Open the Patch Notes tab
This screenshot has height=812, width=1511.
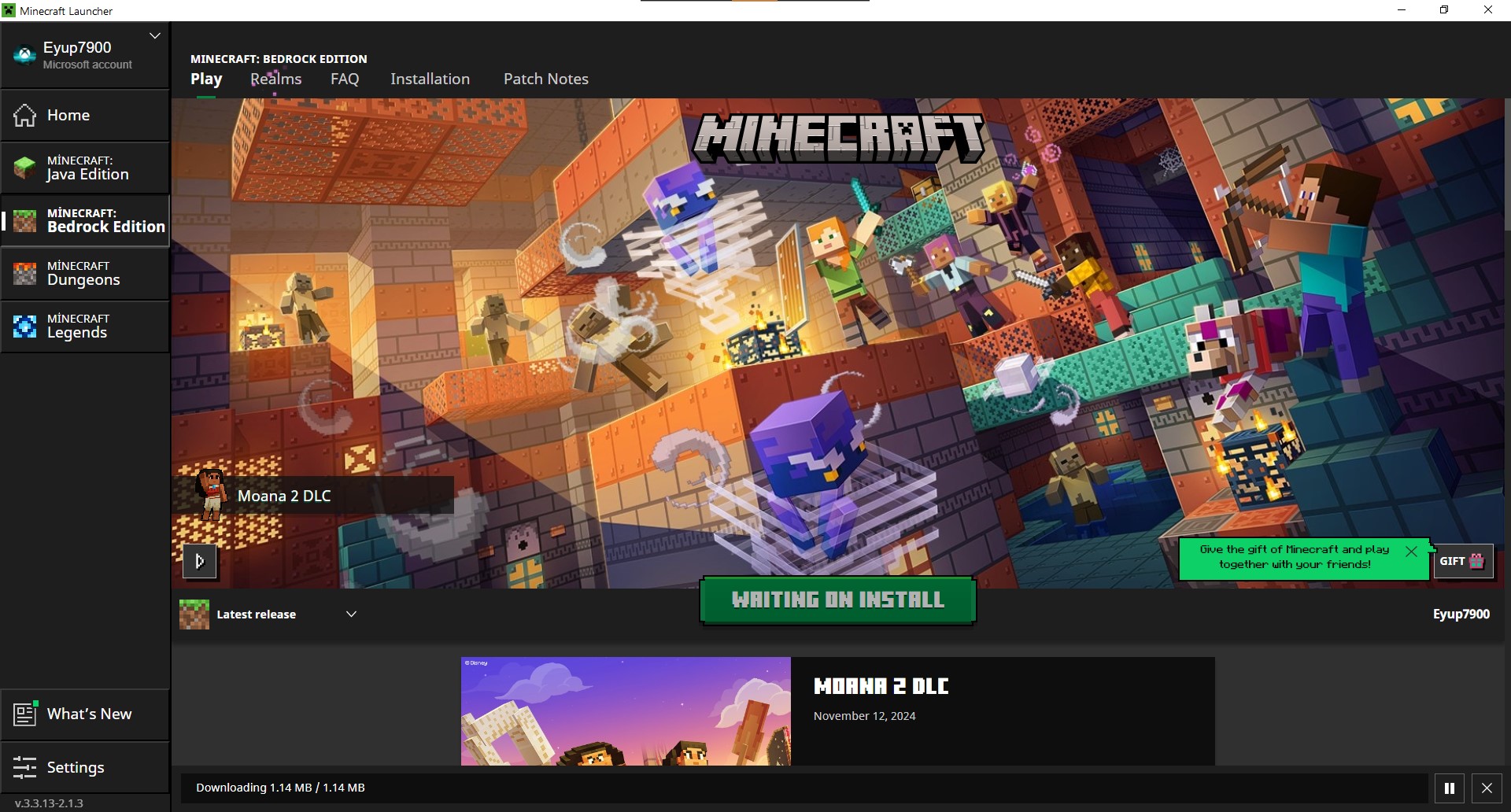pyautogui.click(x=545, y=79)
